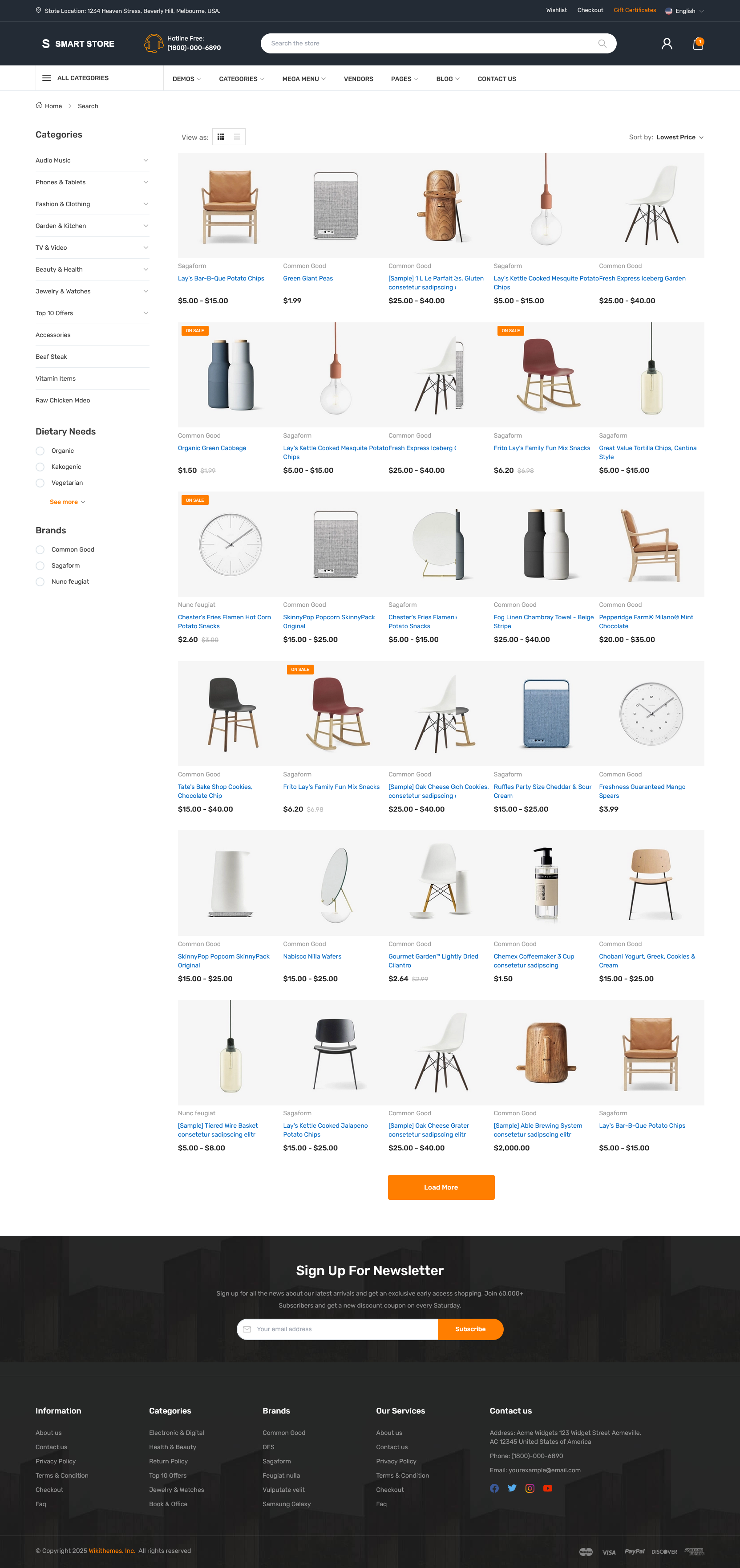Viewport: 740px width, 1568px height.
Task: Switch to grid view icon
Action: pos(221,137)
